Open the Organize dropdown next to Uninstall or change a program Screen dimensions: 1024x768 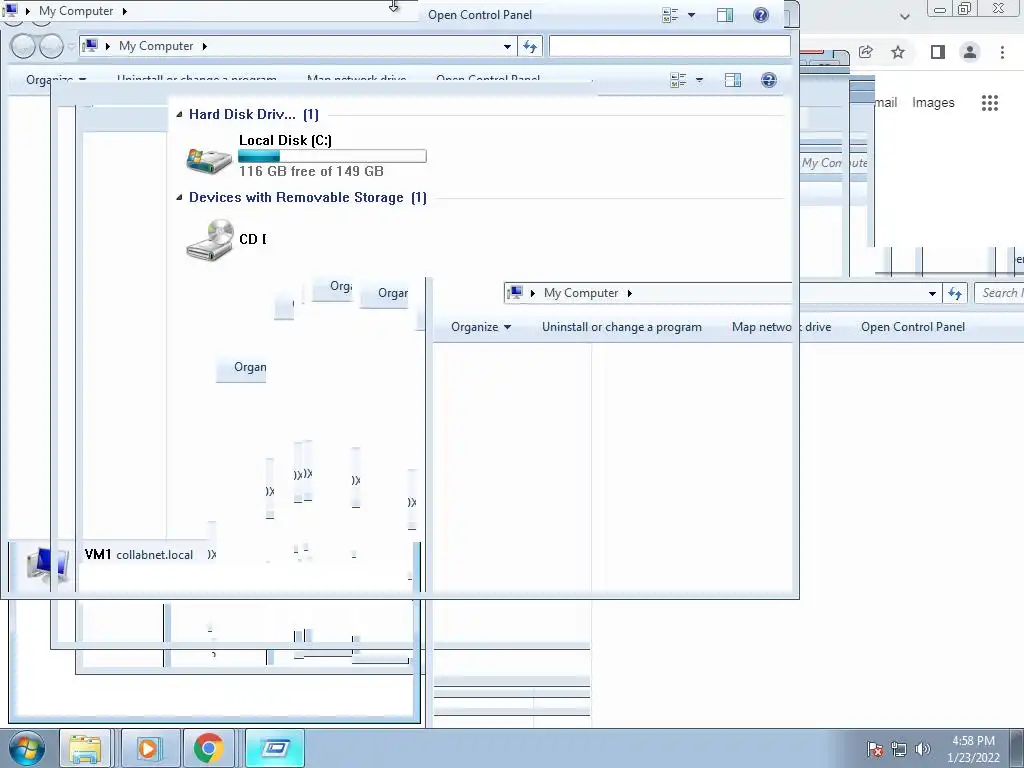(x=481, y=327)
